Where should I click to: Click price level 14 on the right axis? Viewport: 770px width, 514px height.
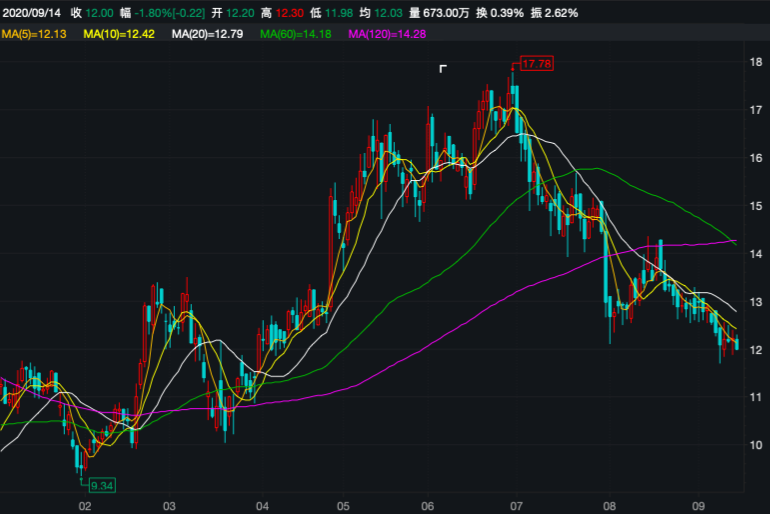757,254
